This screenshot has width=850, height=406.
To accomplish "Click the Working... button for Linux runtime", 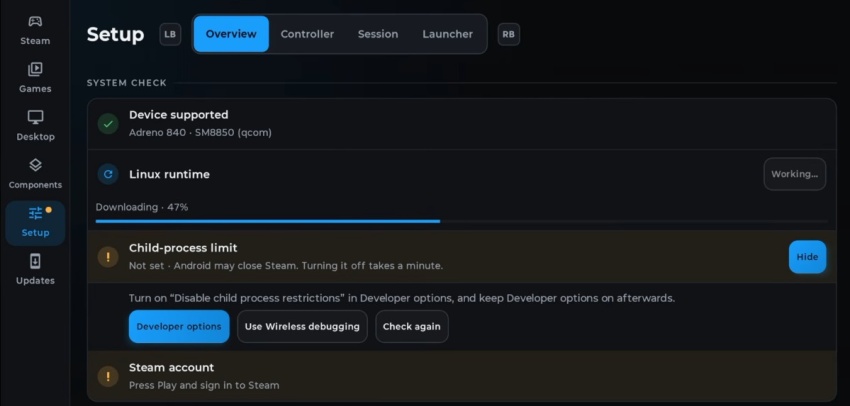I will (x=795, y=174).
